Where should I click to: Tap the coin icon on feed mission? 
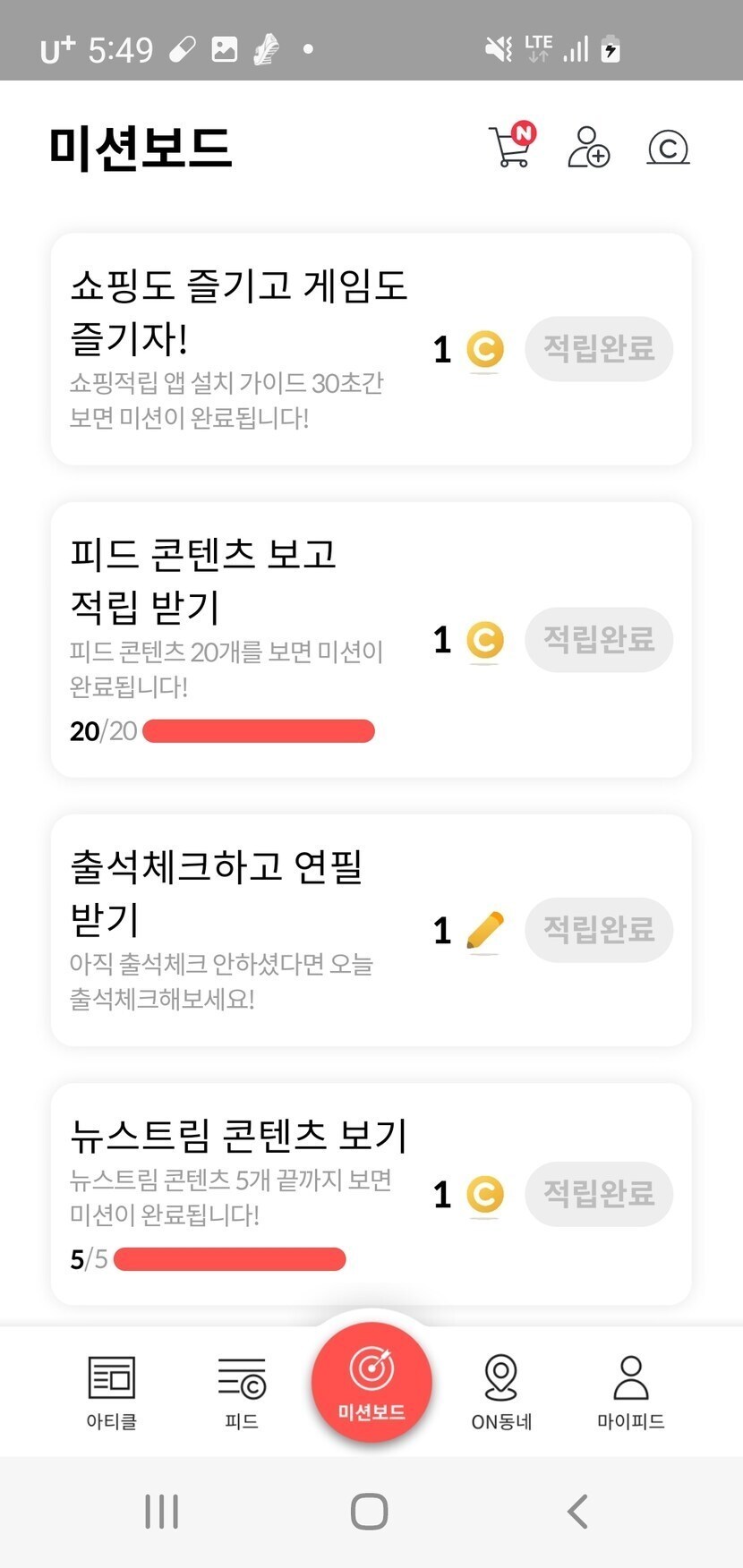click(x=485, y=640)
